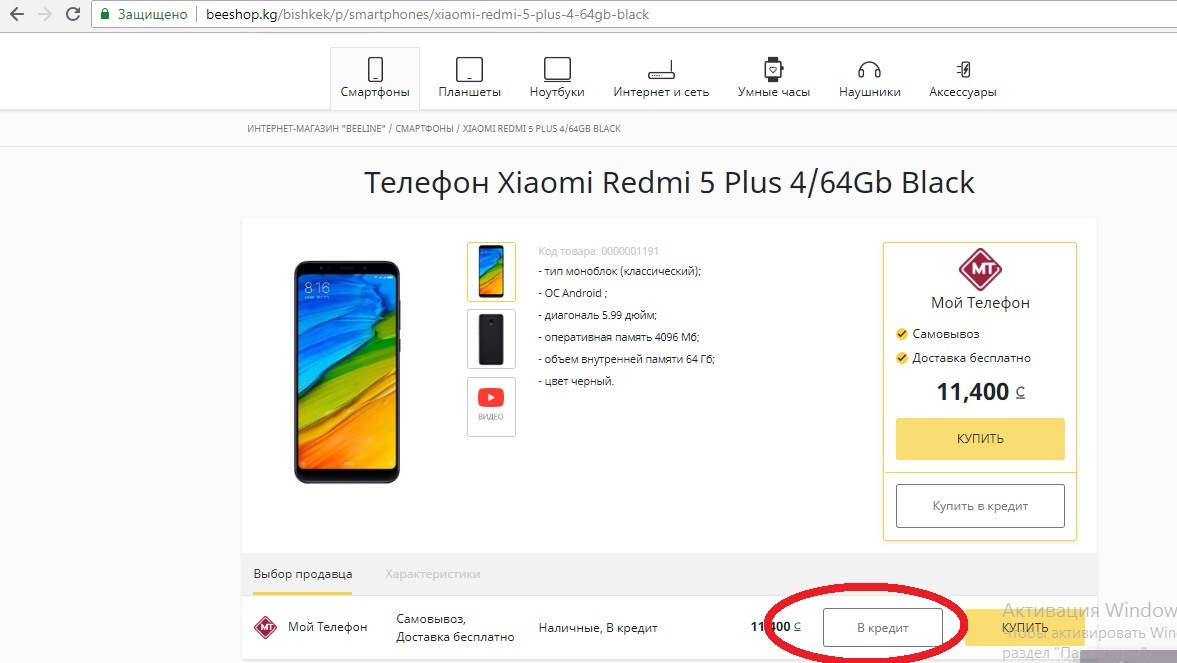Select the Выбор продавца tab
The image size is (1177, 663).
coord(303,574)
